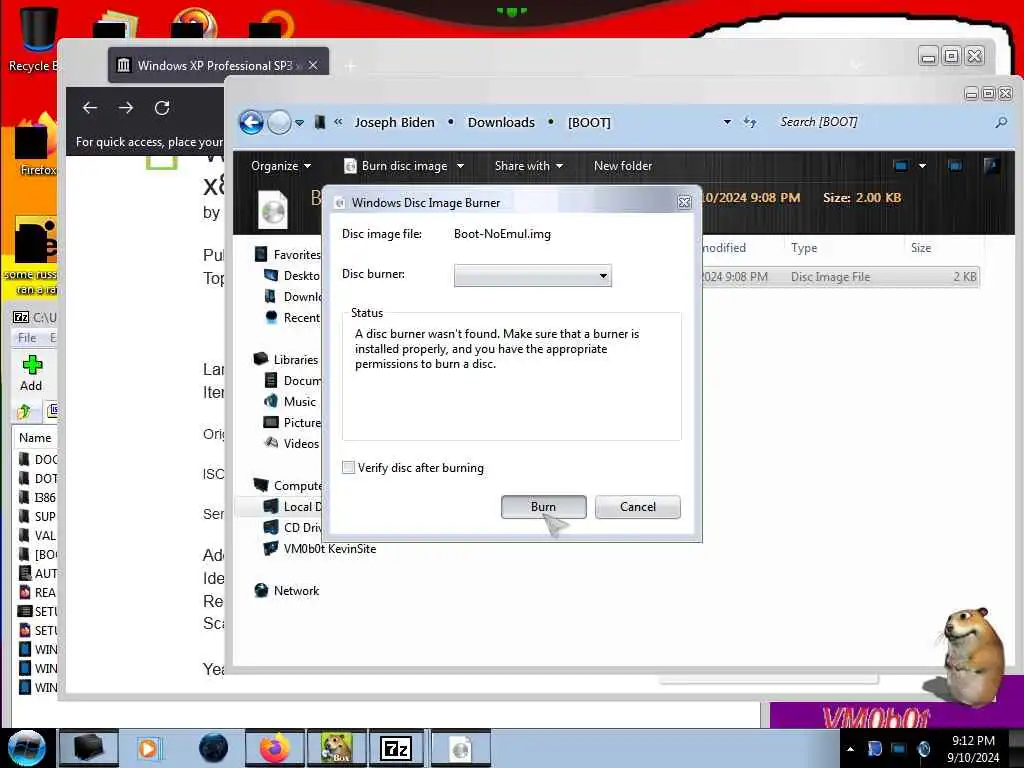Open the Disc burner dropdown
Viewport: 1024px width, 768px height.
[x=532, y=276]
